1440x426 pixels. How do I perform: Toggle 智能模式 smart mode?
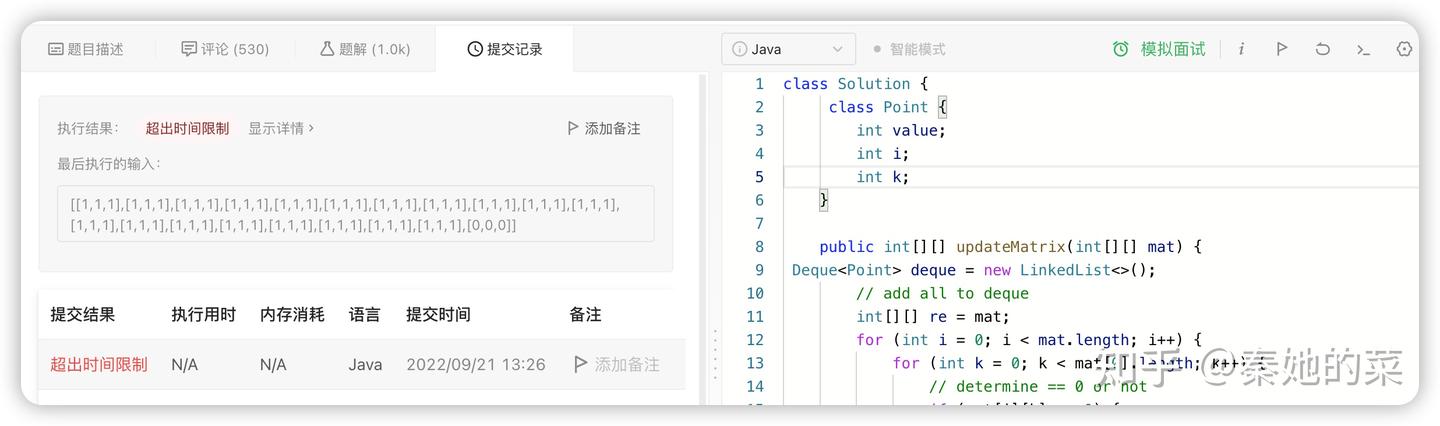click(909, 49)
